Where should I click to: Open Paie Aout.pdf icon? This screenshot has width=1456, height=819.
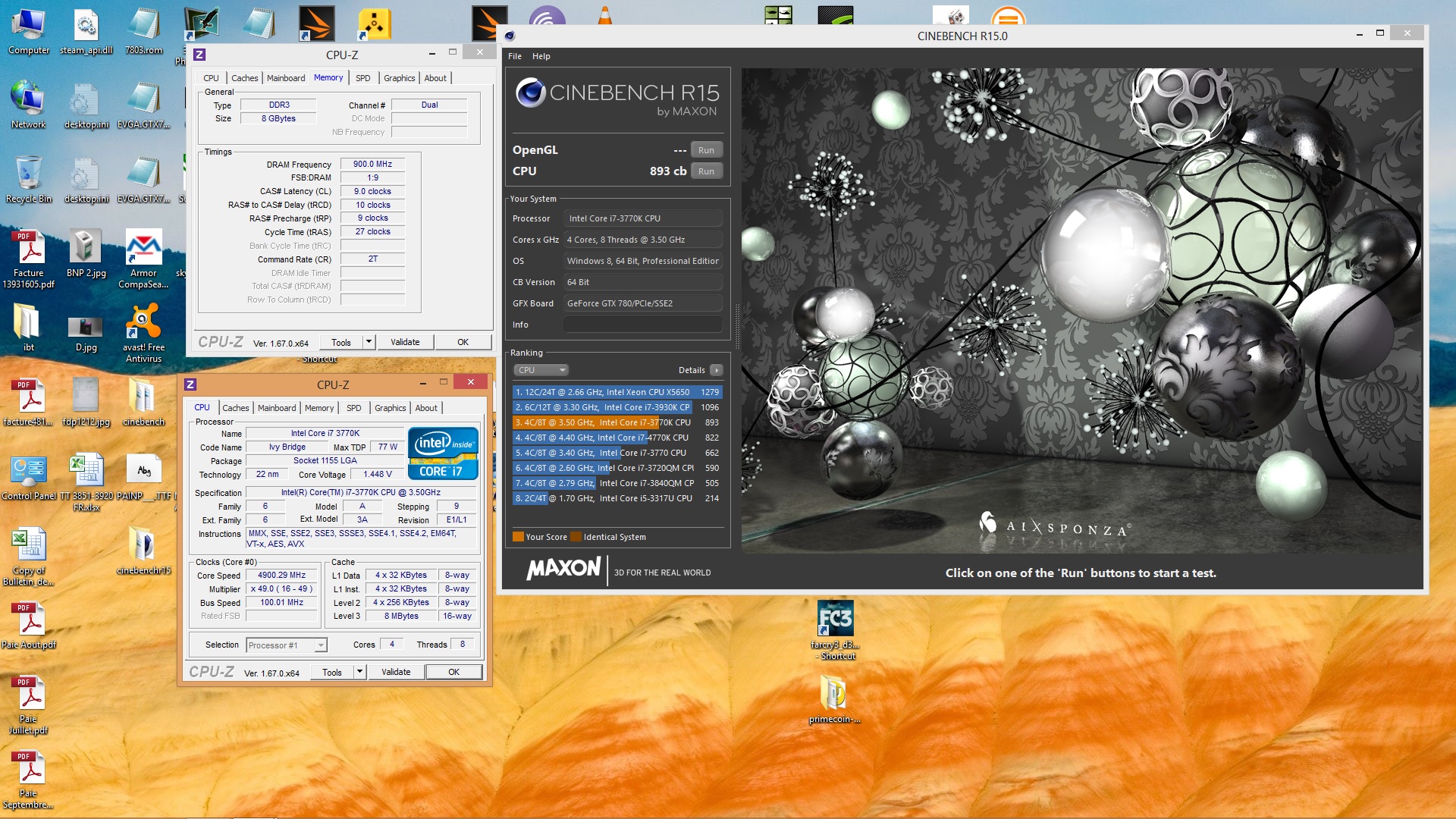point(28,625)
